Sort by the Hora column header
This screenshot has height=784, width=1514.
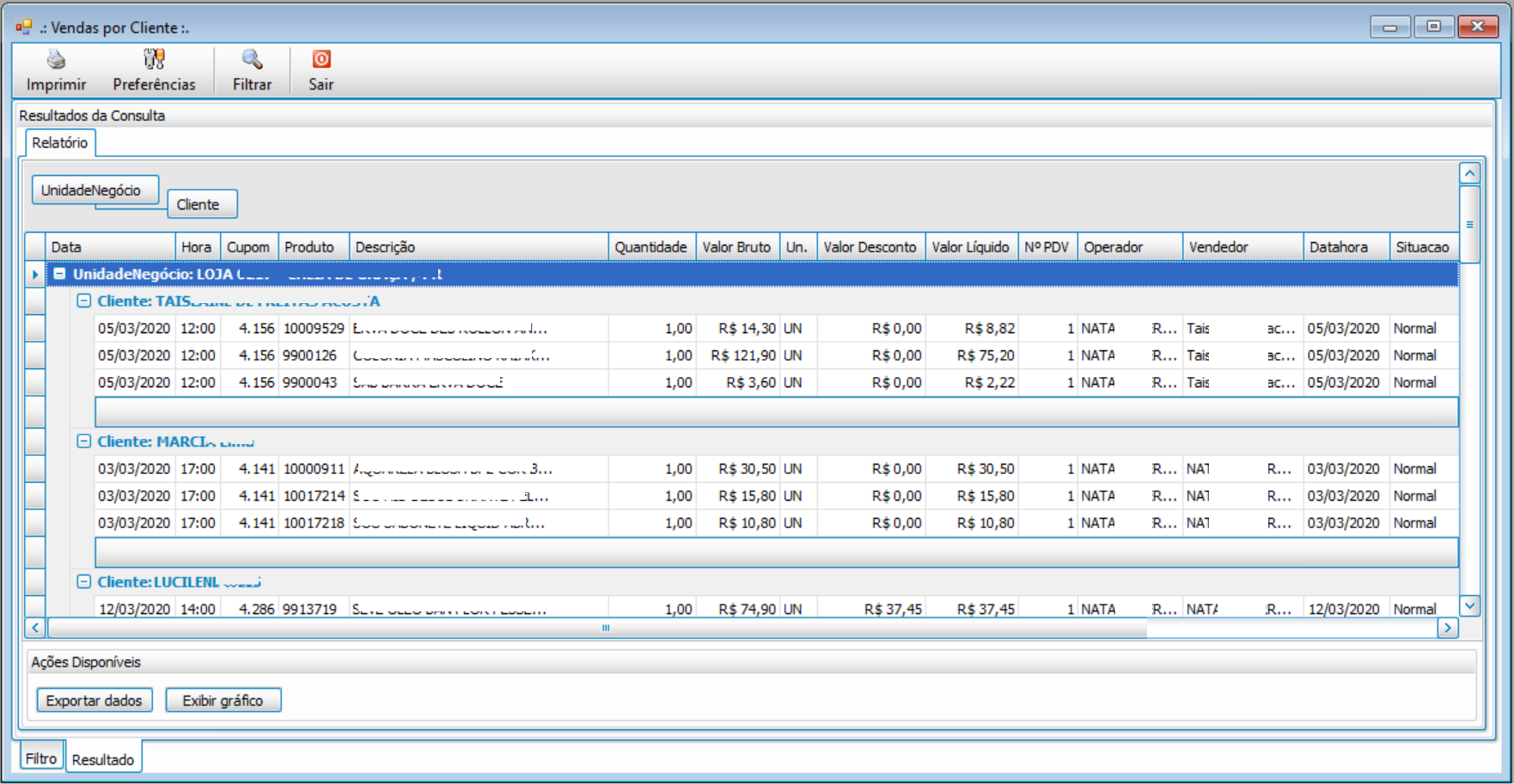pos(198,246)
